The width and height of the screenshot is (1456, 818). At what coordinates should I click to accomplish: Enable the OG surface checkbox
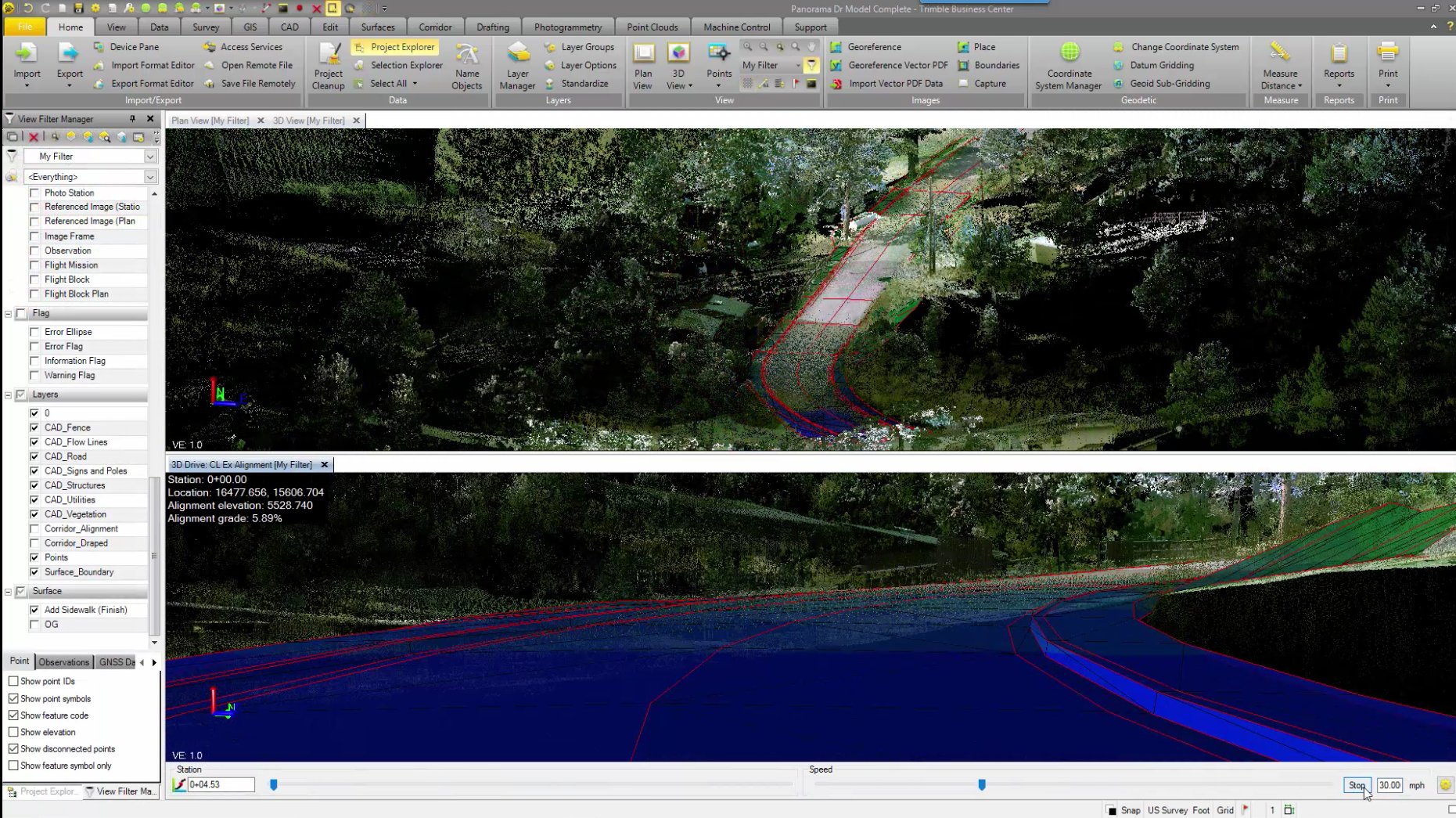pyautogui.click(x=34, y=624)
